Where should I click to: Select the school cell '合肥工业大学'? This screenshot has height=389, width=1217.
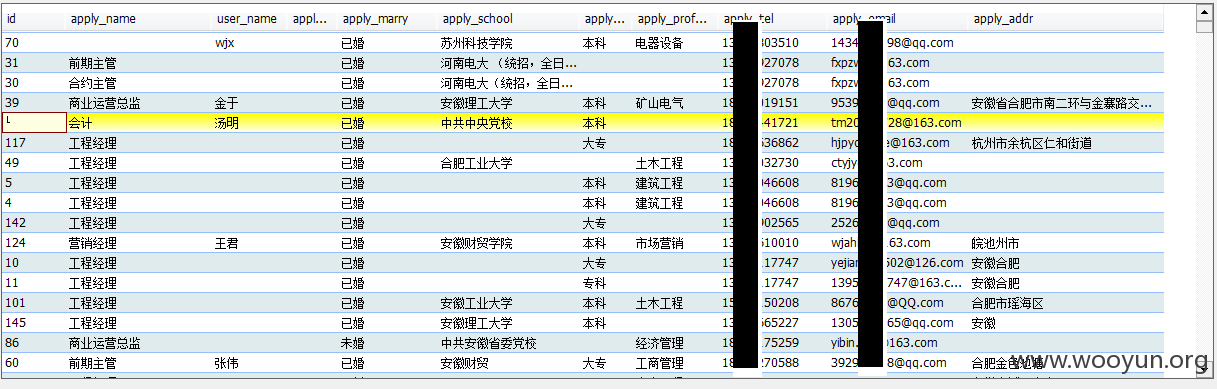(x=476, y=163)
